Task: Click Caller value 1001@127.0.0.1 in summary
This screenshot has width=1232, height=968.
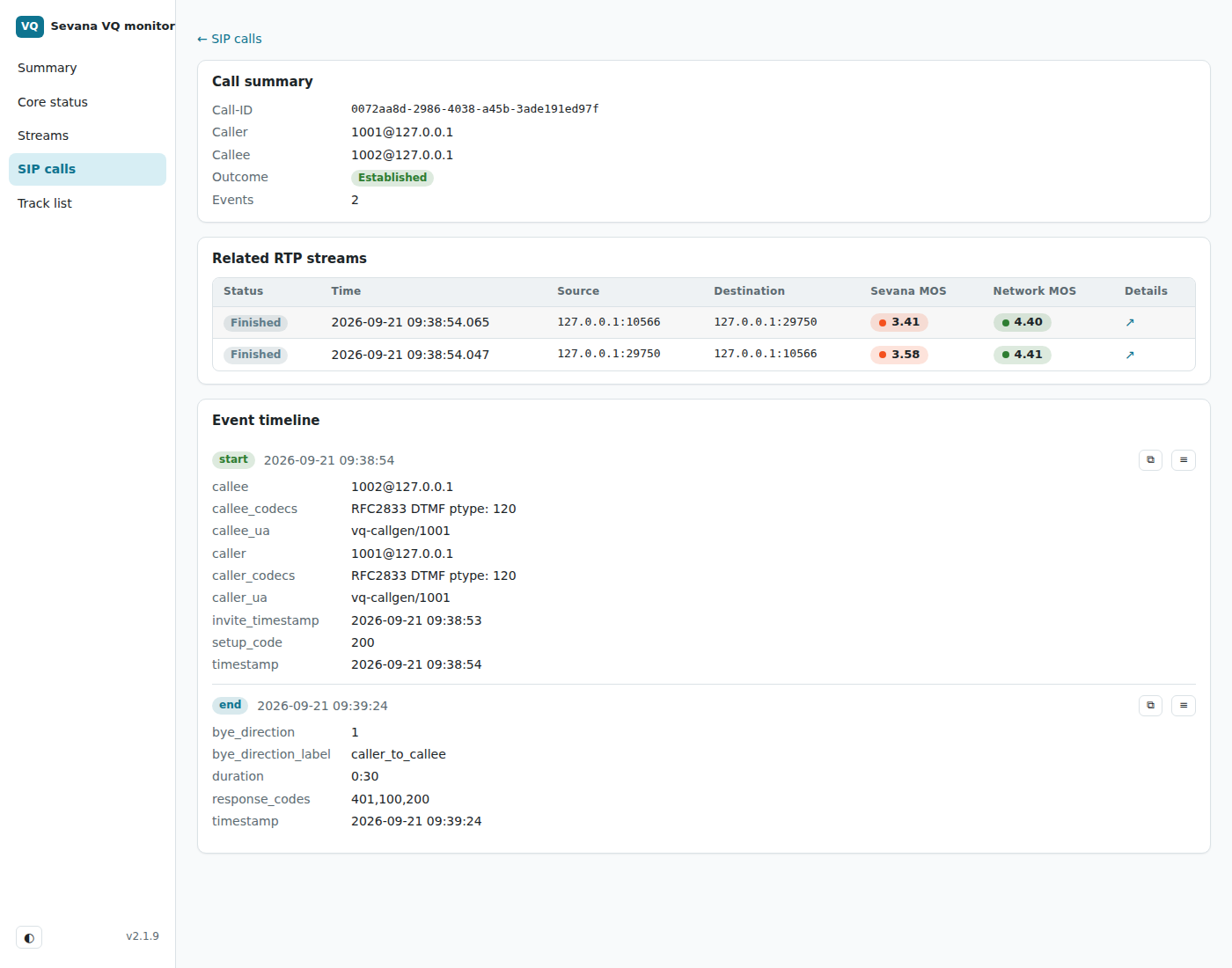Action: pyautogui.click(x=402, y=132)
